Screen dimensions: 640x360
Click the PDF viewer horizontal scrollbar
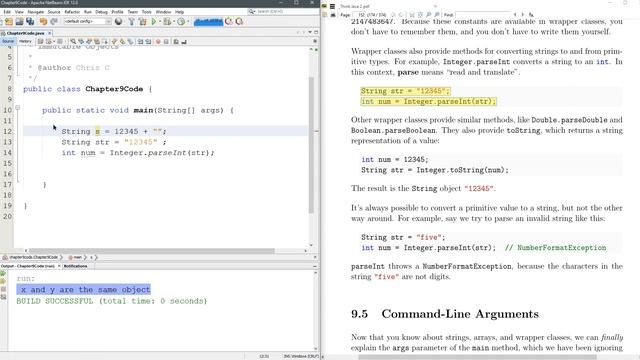tap(477, 357)
